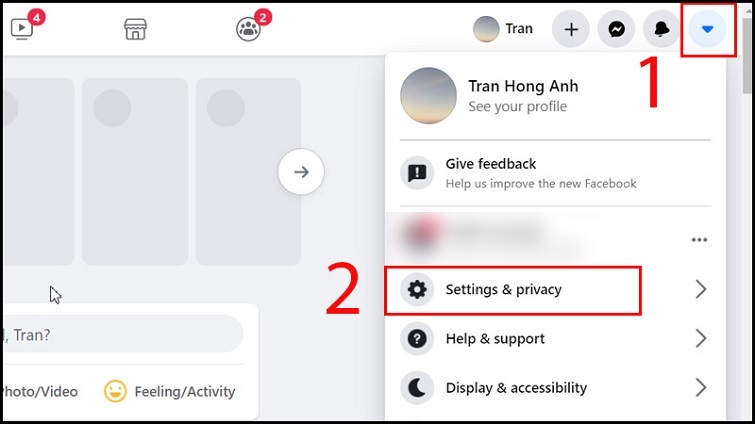755x424 pixels.
Task: Expand the Display & accessibility chevron
Action: [701, 387]
